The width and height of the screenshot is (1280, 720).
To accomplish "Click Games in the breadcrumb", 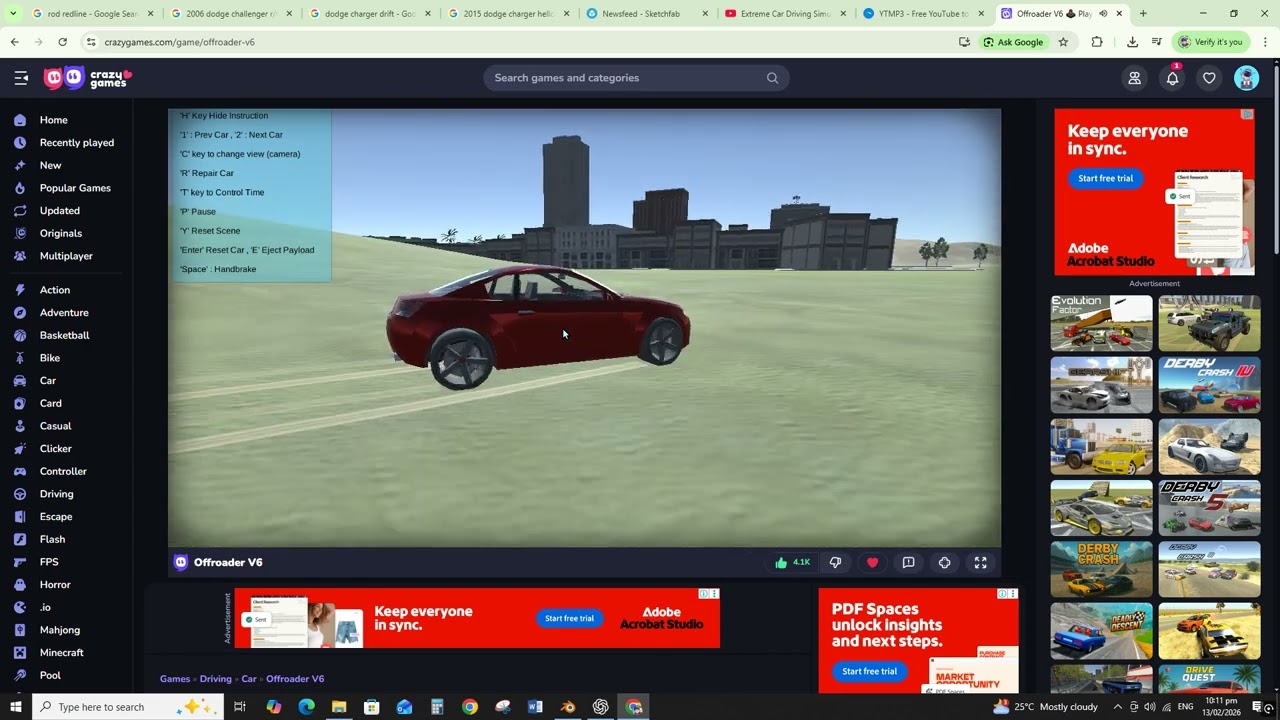I will point(175,679).
